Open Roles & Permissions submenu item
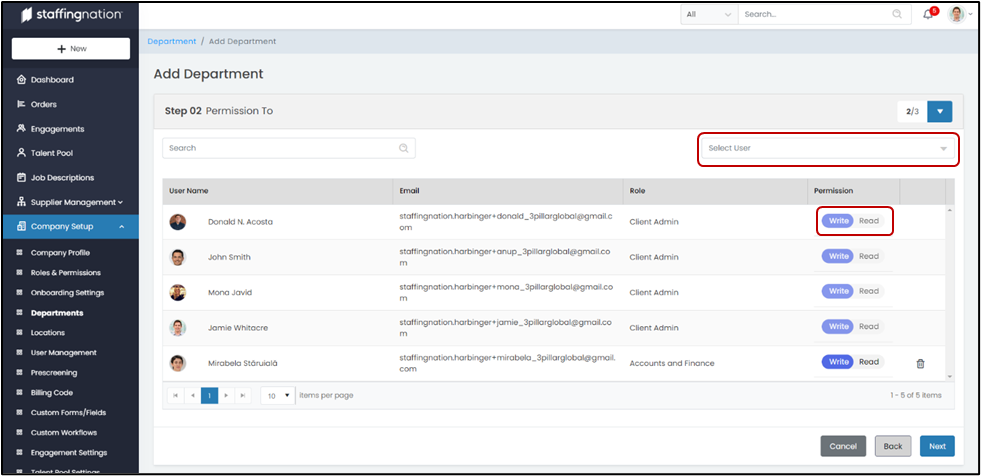 (x=66, y=273)
